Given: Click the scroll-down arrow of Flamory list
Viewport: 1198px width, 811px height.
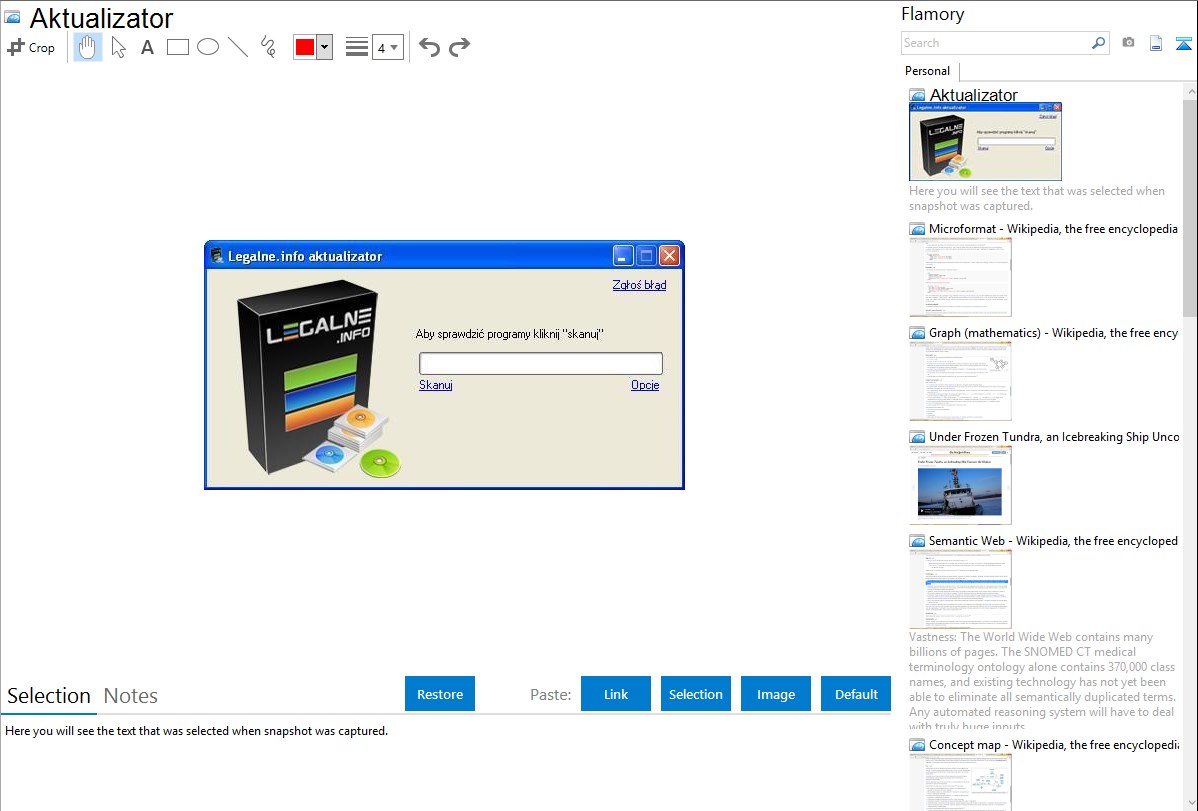Looking at the screenshot, I should pyautogui.click(x=1190, y=803).
